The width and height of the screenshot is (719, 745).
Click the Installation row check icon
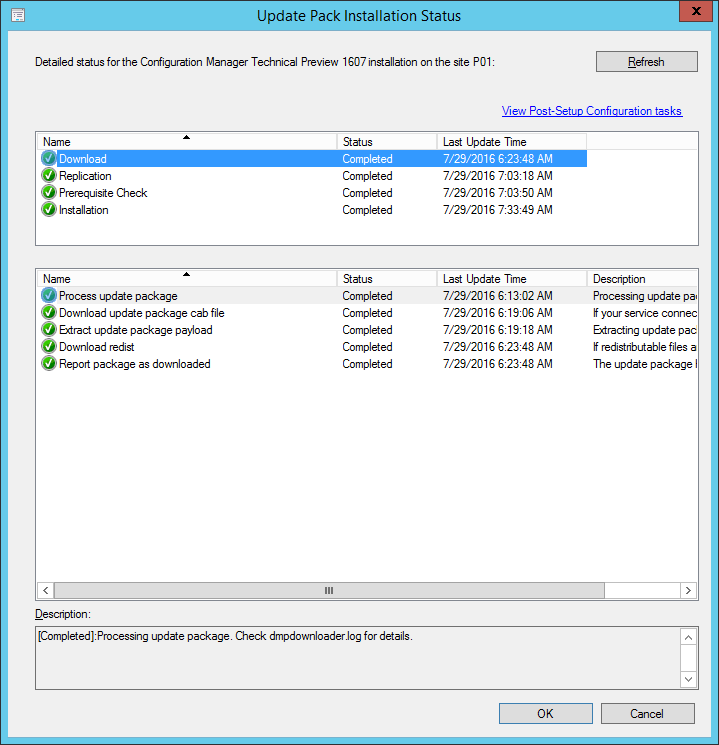coord(48,210)
